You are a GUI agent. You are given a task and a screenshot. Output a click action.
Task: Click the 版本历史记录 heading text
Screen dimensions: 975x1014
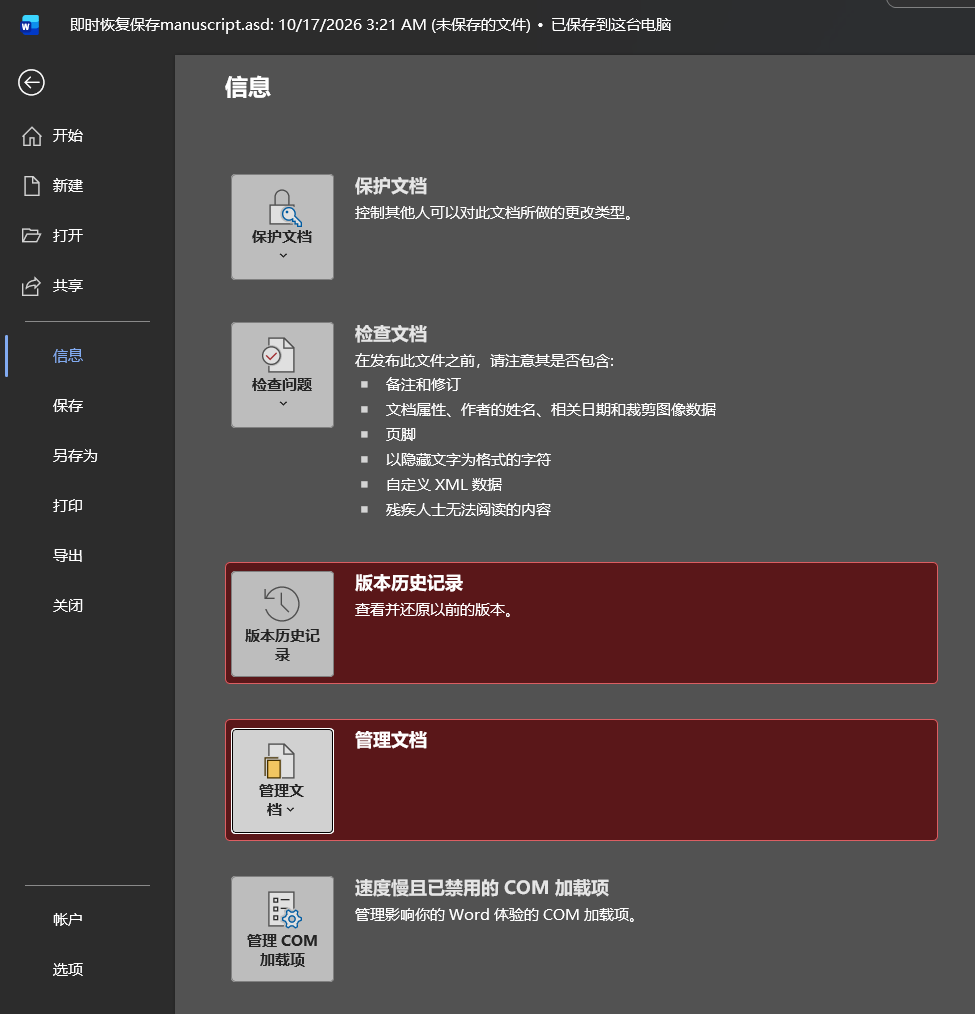(409, 583)
